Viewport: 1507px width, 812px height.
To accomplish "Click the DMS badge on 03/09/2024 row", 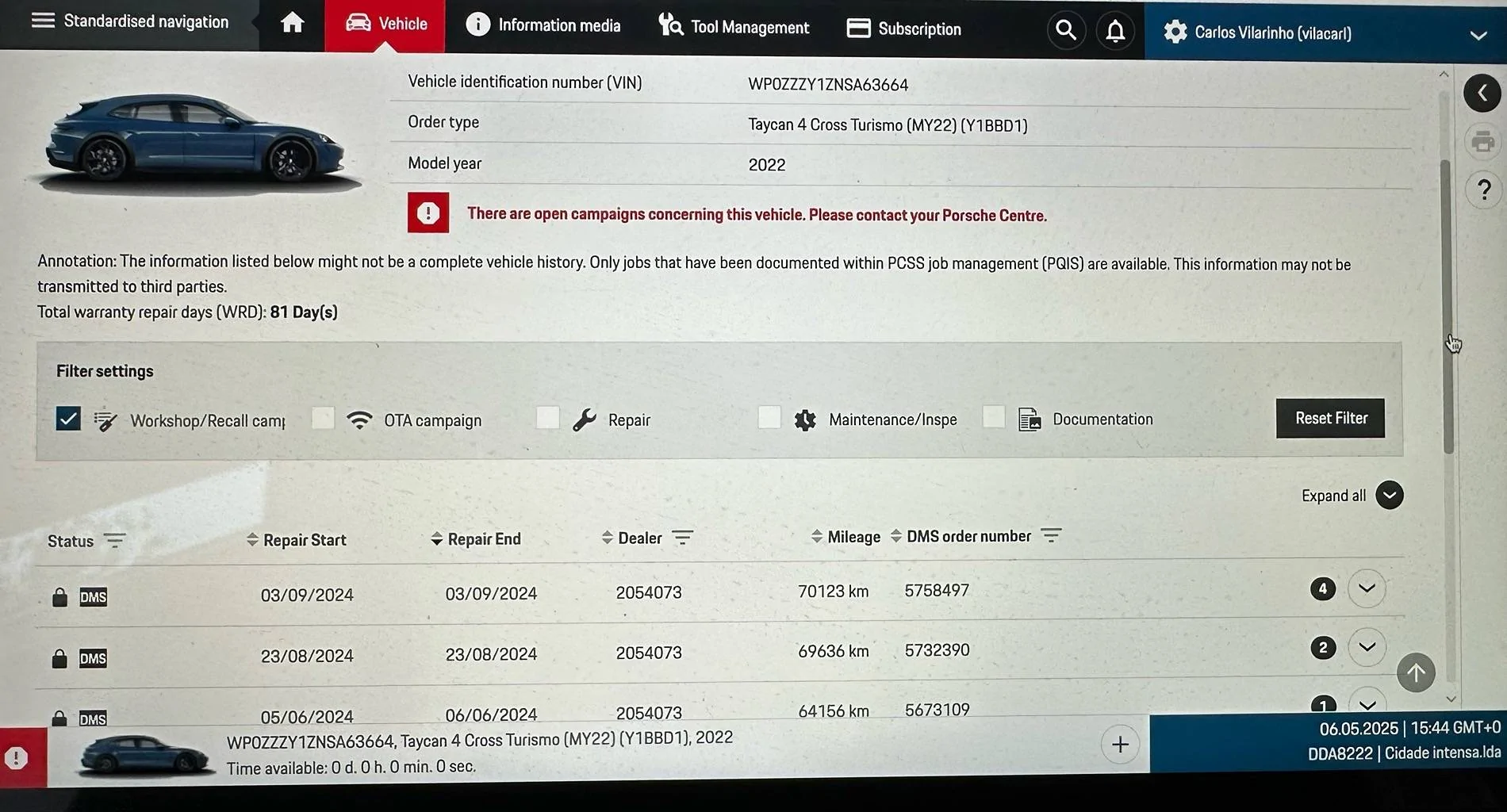I will click(93, 597).
